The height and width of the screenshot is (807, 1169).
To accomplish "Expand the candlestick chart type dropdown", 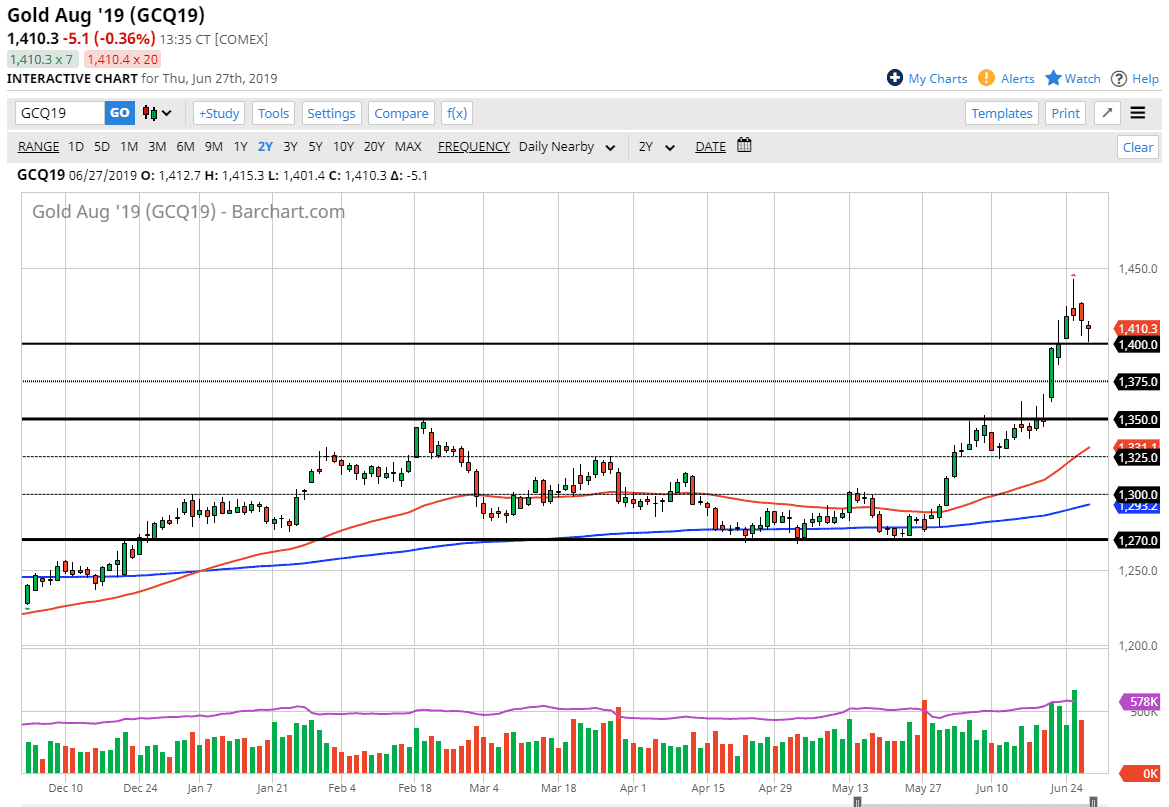I will (158, 113).
